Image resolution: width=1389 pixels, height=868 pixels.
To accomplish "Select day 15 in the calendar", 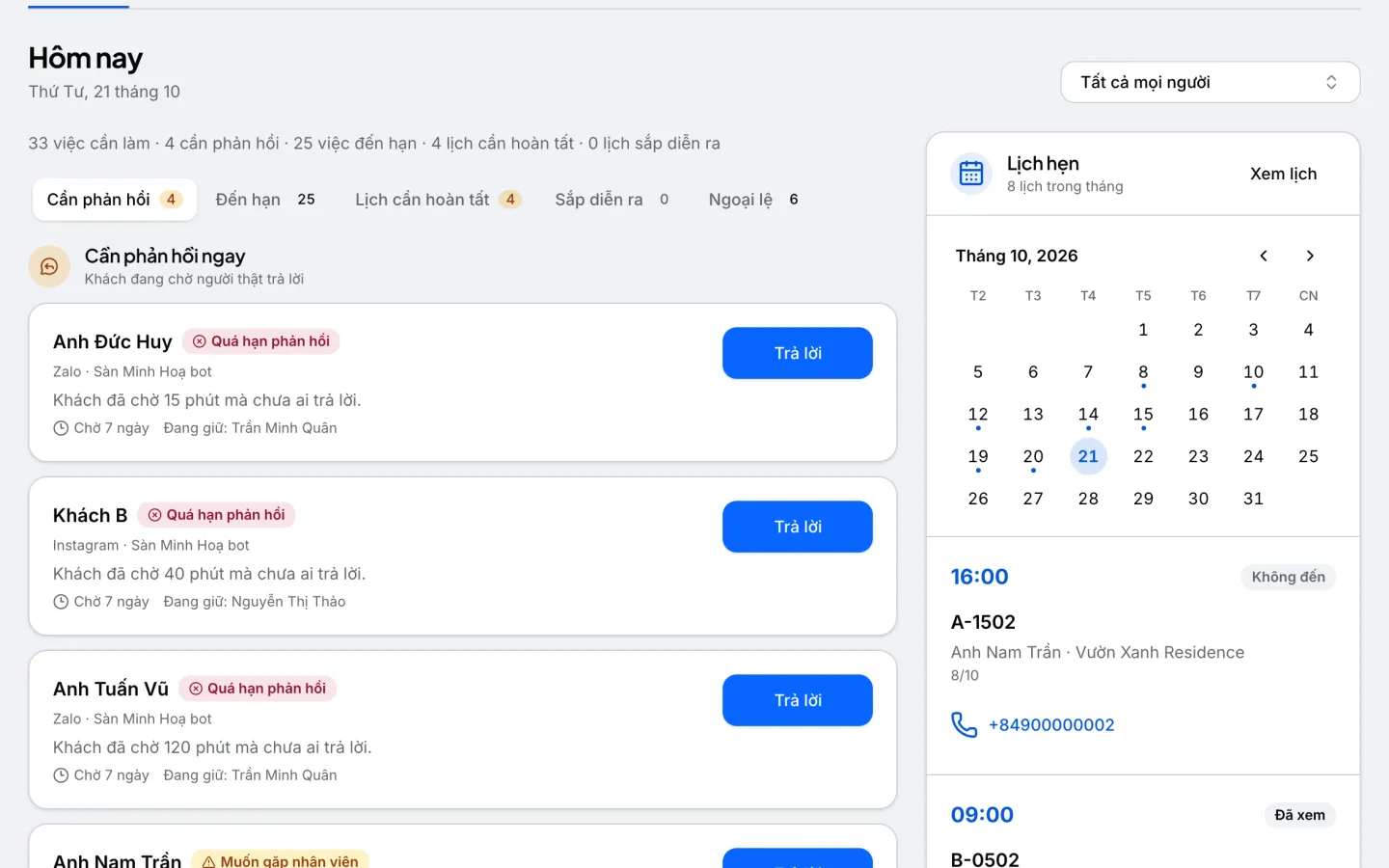I will [1143, 415].
